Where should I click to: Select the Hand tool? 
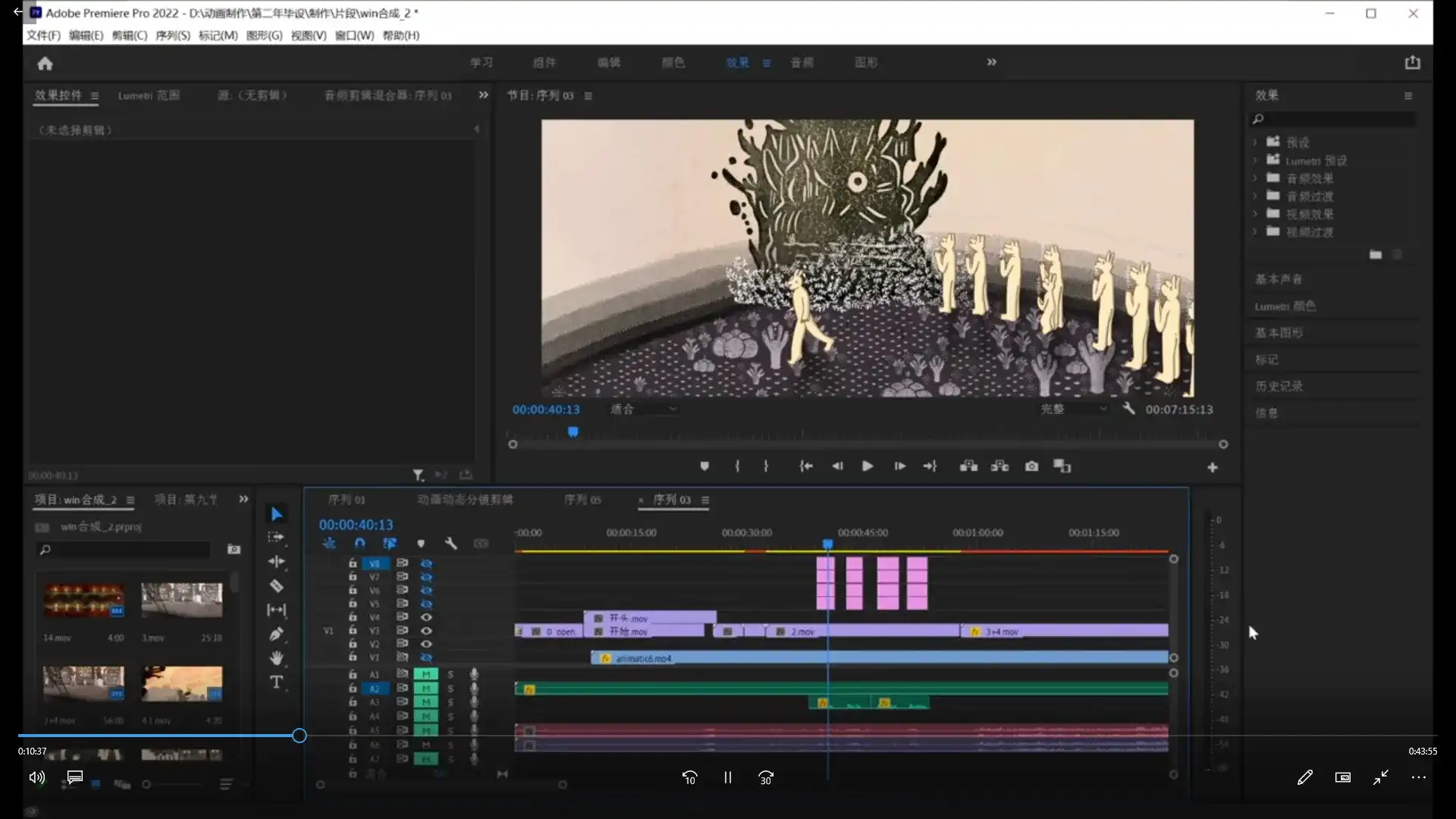(x=277, y=657)
